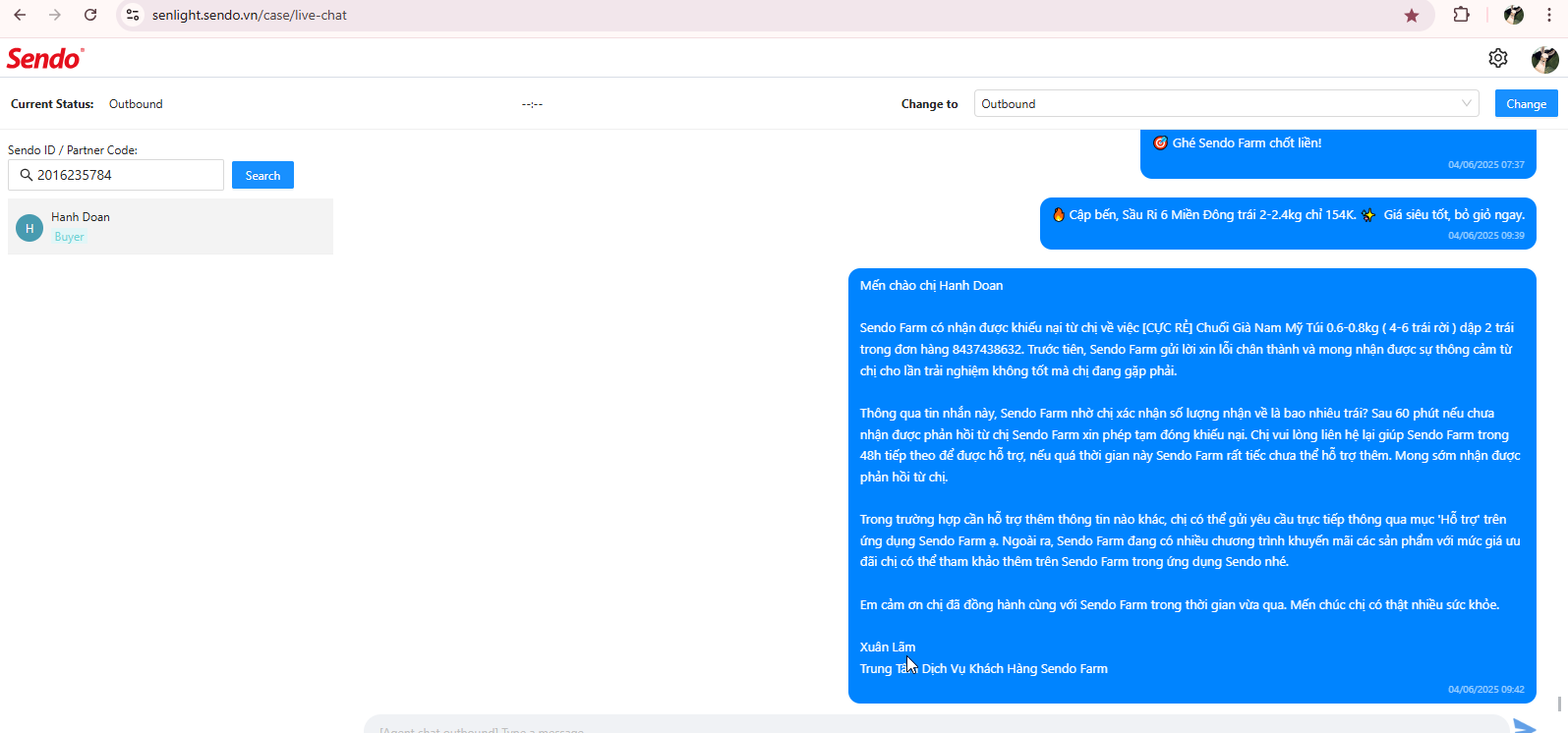Click the Xuân Lãm signature line
Image resolution: width=1568 pixels, height=733 pixels.
(888, 648)
